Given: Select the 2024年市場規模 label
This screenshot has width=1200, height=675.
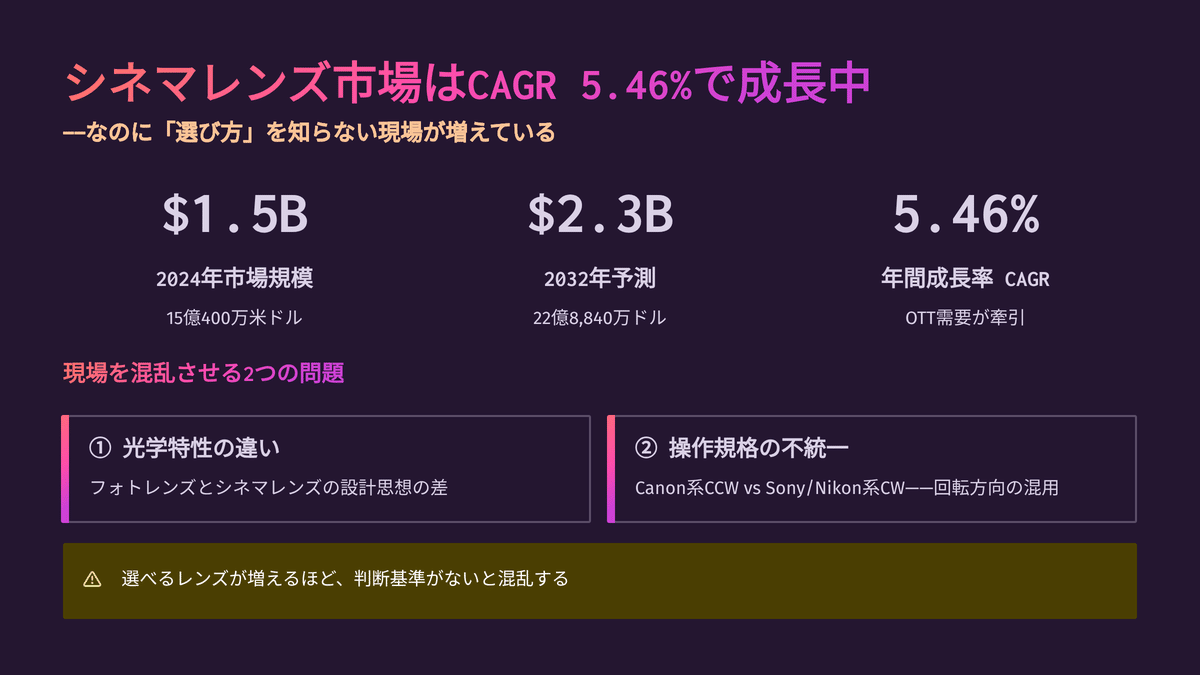Looking at the screenshot, I should point(235,279).
